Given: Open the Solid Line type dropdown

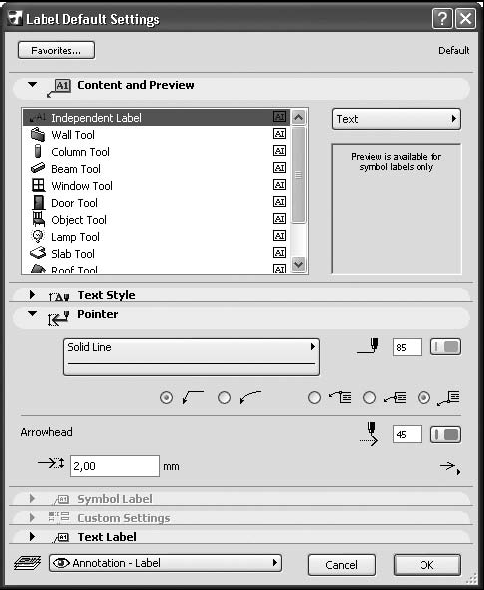Looking at the screenshot, I should [x=191, y=356].
